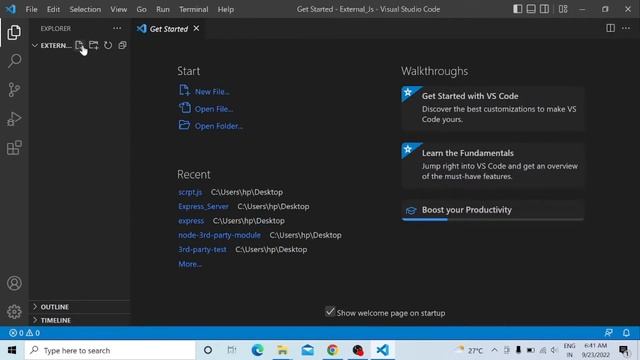Open recent folder Express_Server
Viewport: 640px width, 360px height.
pos(203,207)
